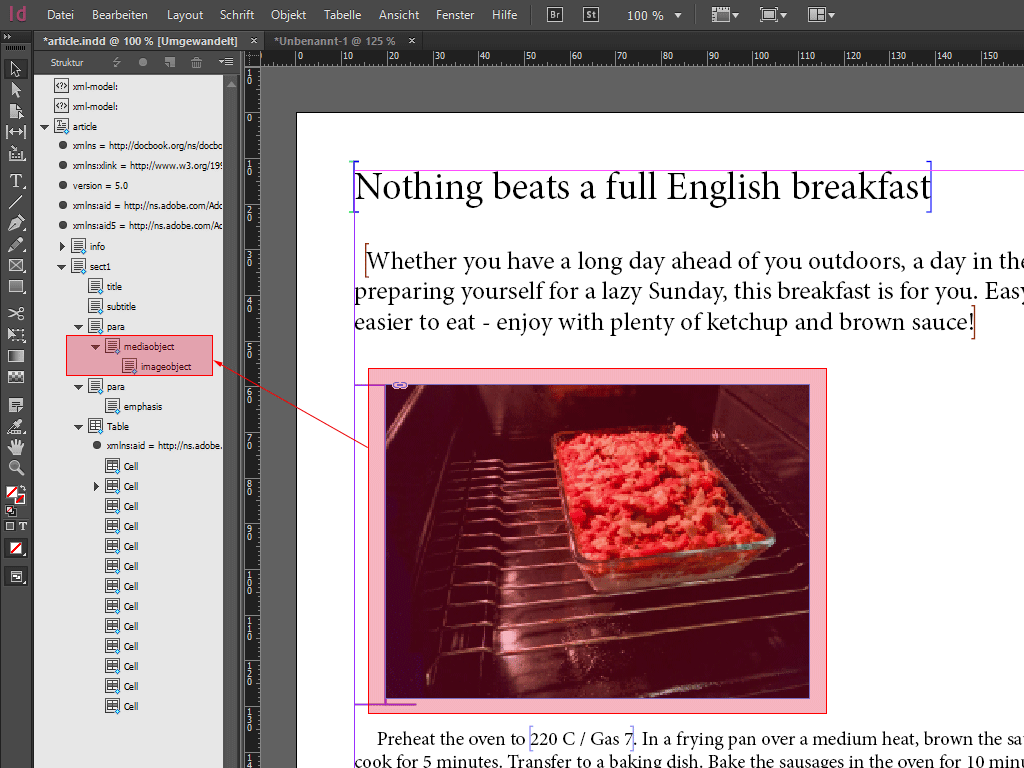The height and width of the screenshot is (768, 1024).
Task: Select the Hand tool
Action: point(16,447)
